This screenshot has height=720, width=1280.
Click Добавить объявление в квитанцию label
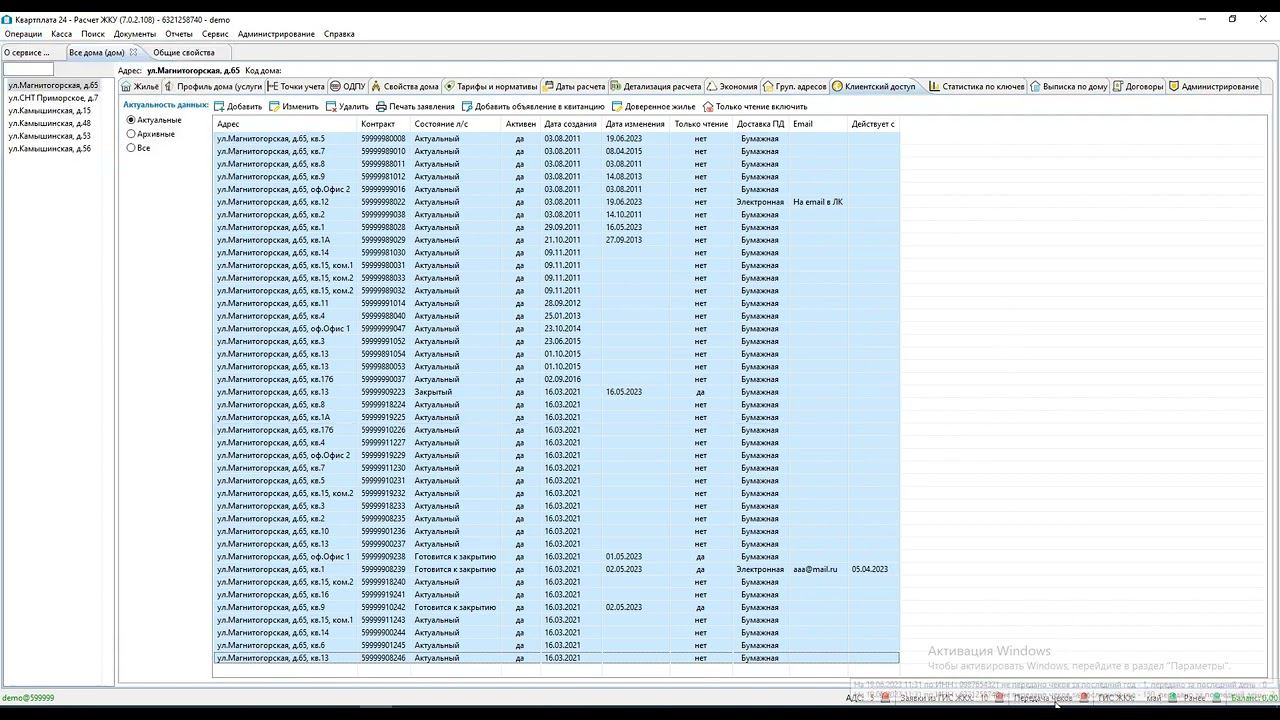540,106
